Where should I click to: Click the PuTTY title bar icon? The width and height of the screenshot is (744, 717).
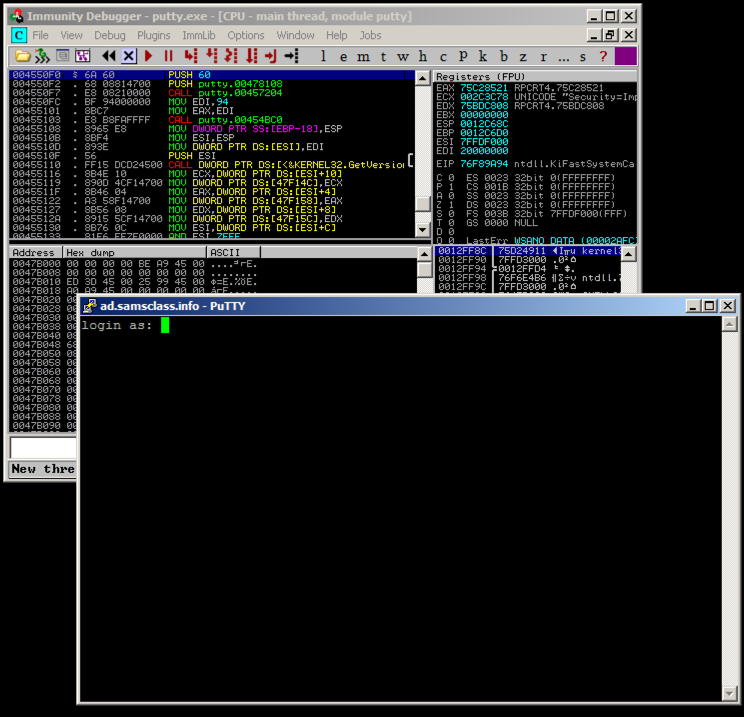coord(89,306)
